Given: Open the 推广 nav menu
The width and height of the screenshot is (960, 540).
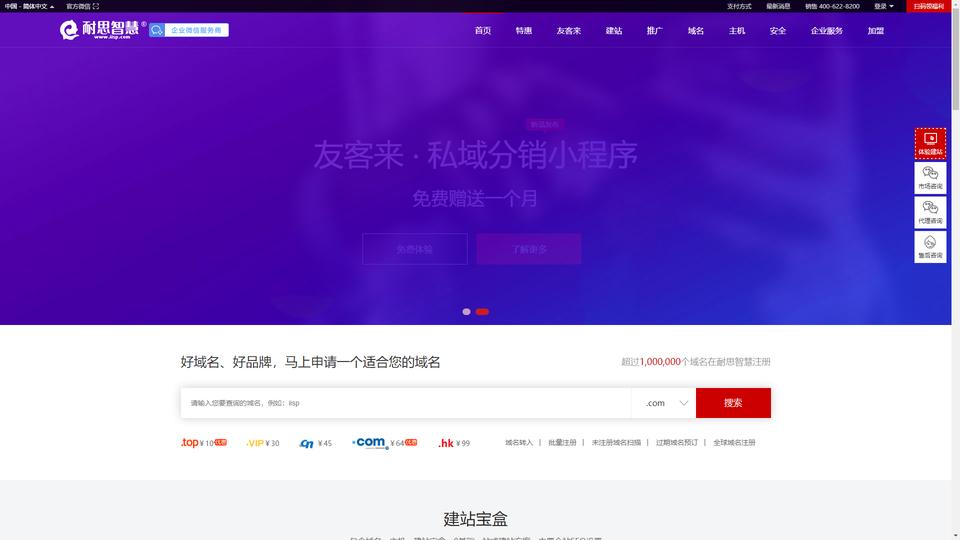Looking at the screenshot, I should [654, 31].
